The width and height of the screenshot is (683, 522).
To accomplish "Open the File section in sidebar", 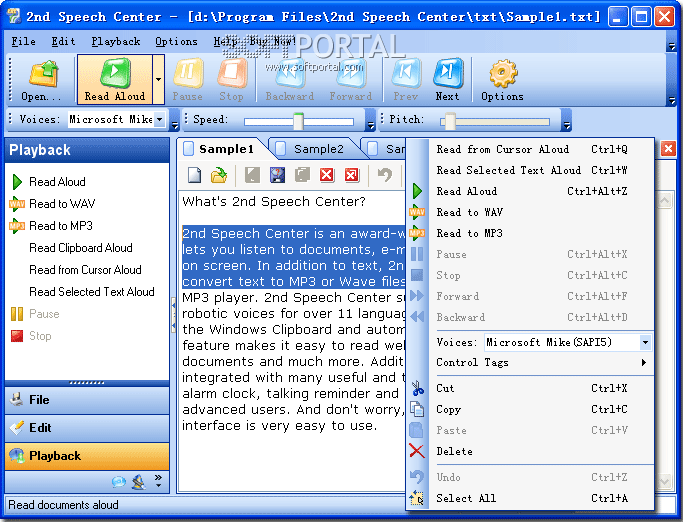I will [87, 400].
